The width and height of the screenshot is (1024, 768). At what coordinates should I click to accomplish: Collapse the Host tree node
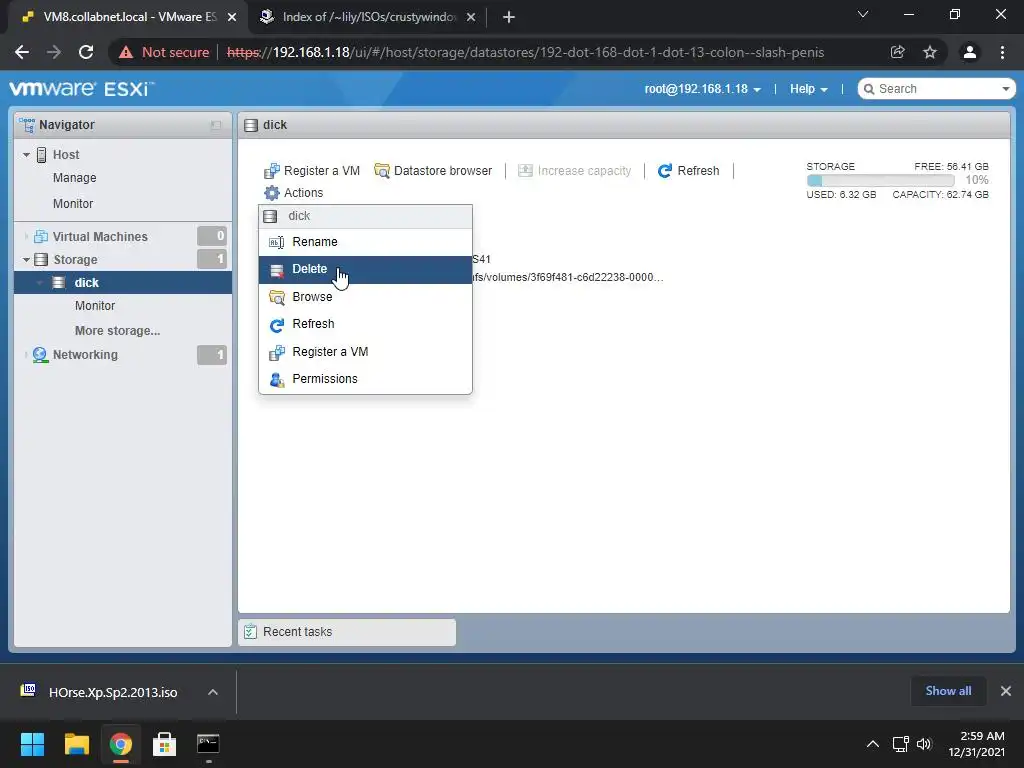click(x=26, y=155)
